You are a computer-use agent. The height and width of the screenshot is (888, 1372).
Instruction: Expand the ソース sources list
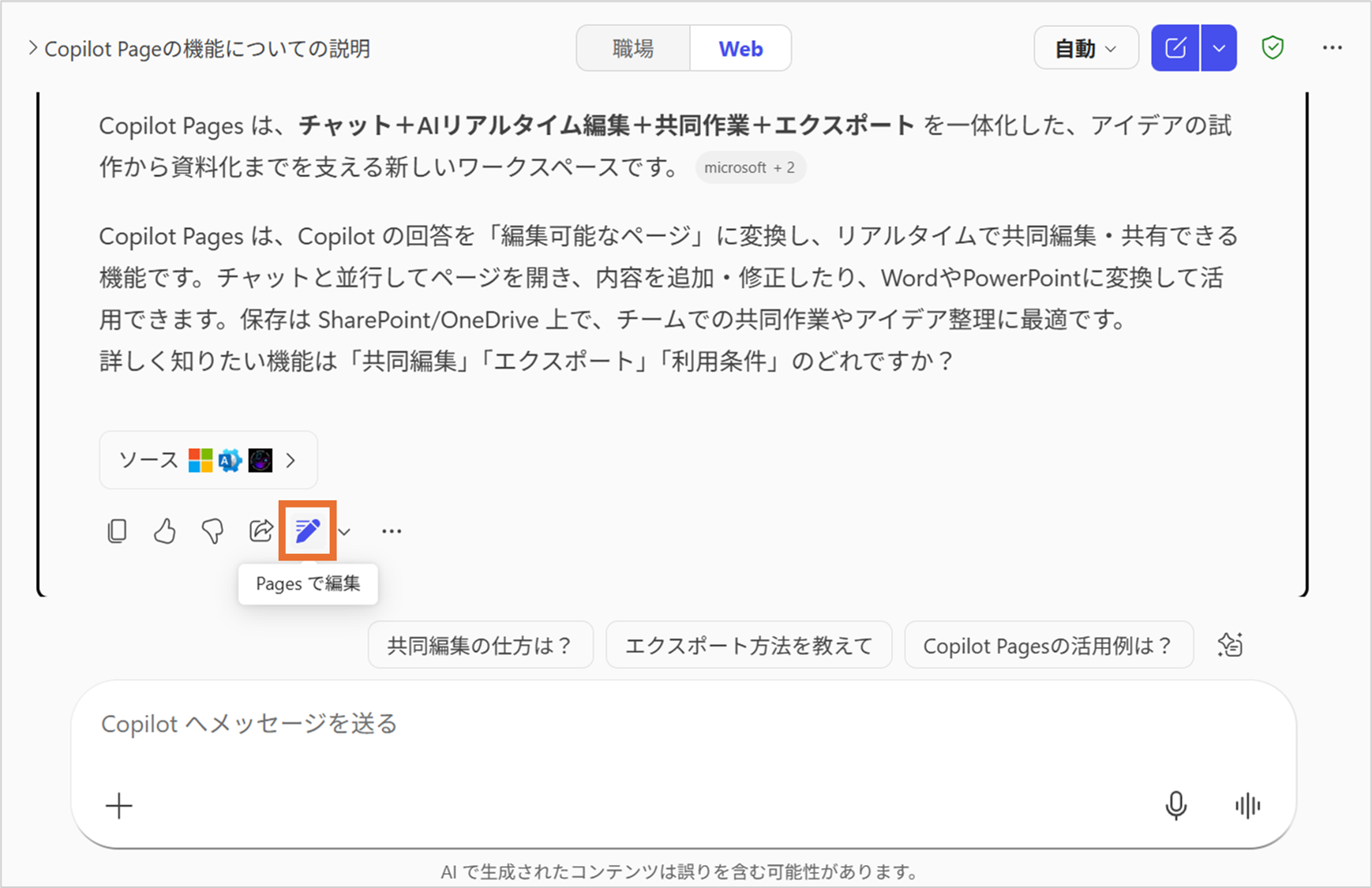(x=208, y=460)
